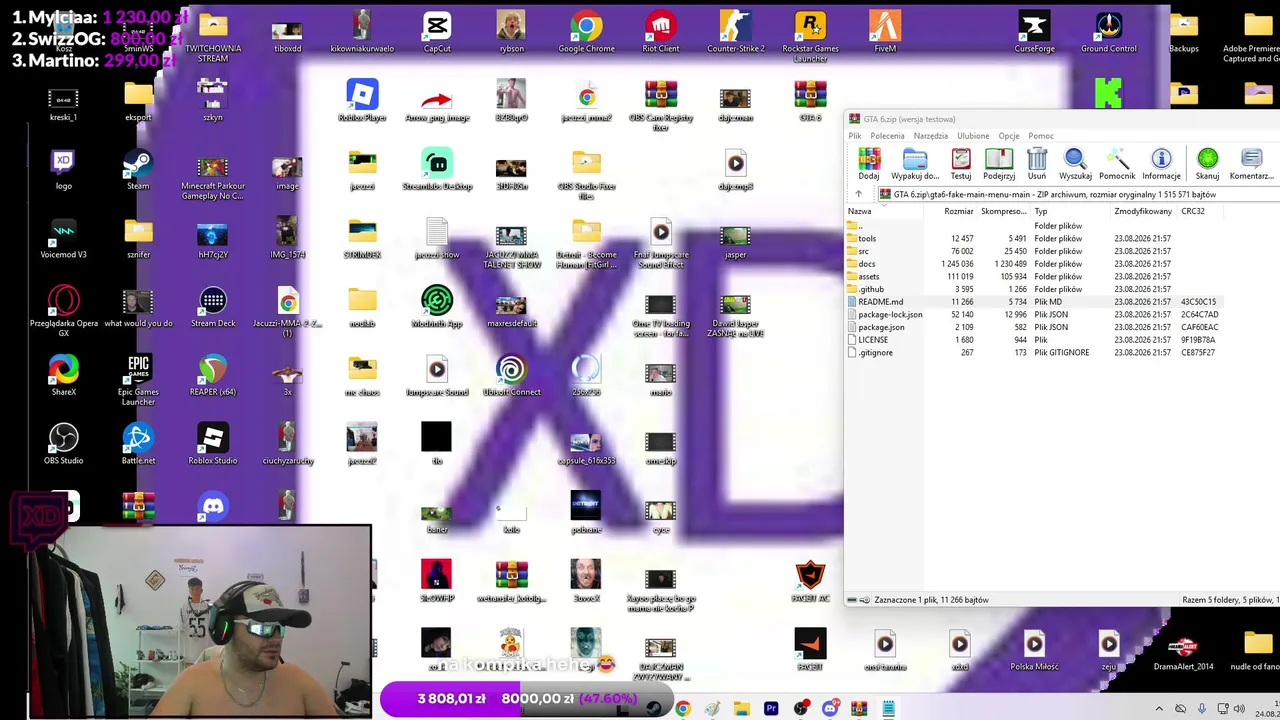Screen dimensions: 1280x720
Task: Select the Ground Control desktop icon
Action: point(1109,32)
